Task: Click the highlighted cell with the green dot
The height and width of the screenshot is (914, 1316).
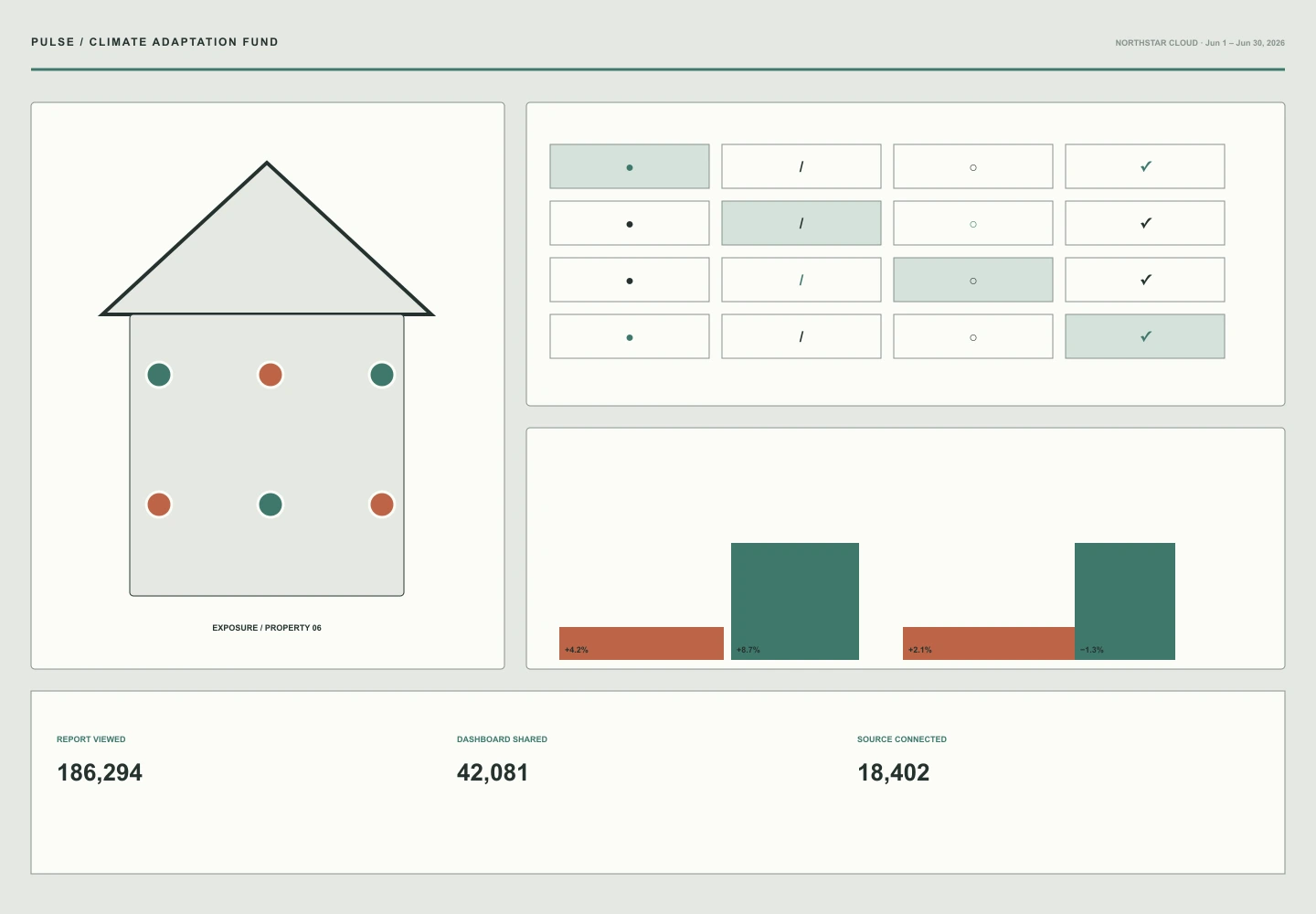Action: point(630,166)
